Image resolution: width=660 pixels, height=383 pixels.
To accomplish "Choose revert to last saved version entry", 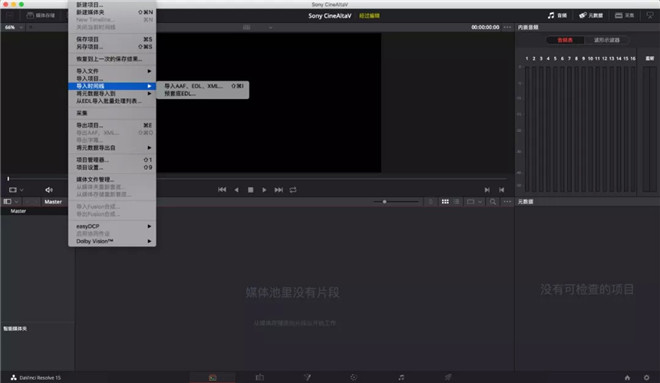I will tap(112, 59).
